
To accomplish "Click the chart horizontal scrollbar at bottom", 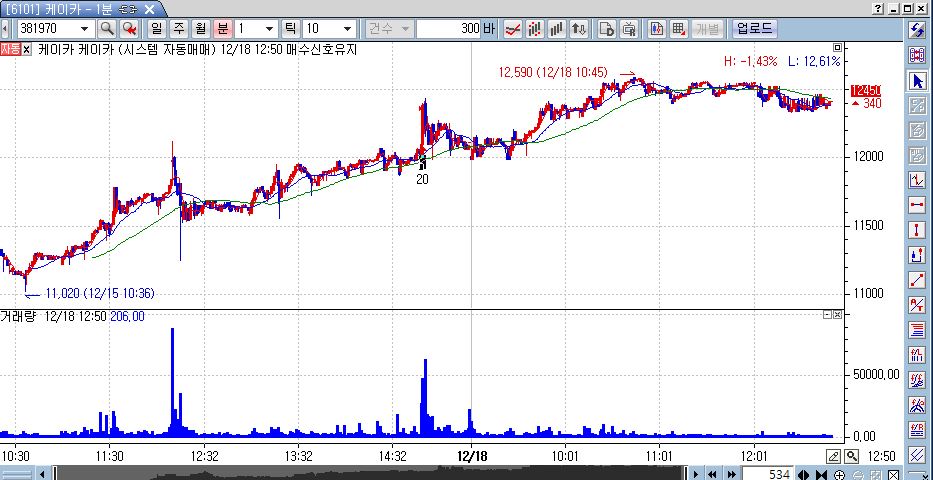I will tap(400, 473).
